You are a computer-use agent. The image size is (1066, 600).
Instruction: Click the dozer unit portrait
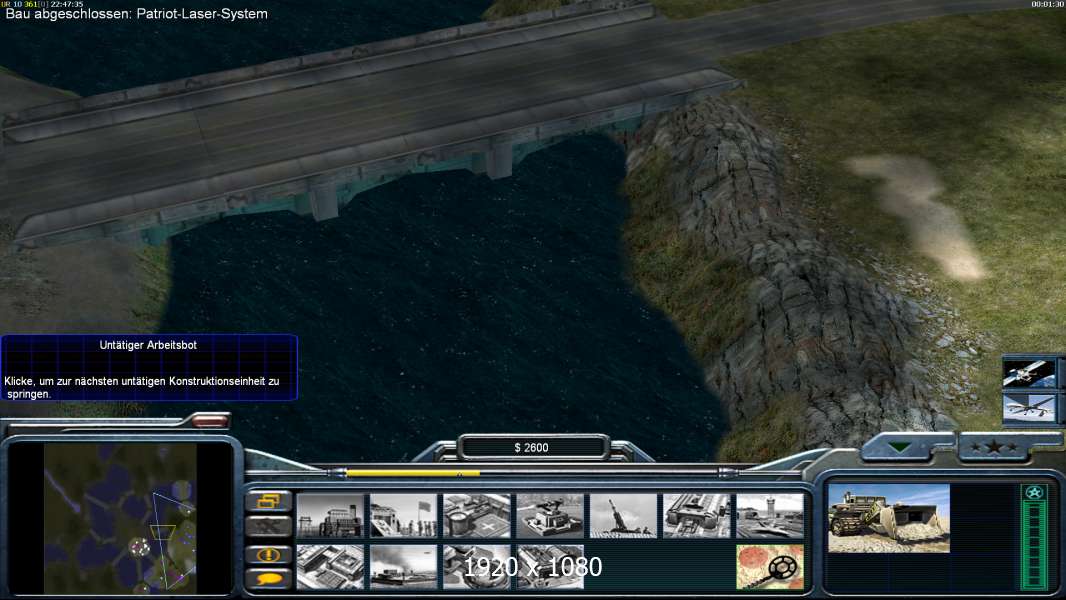coord(889,518)
